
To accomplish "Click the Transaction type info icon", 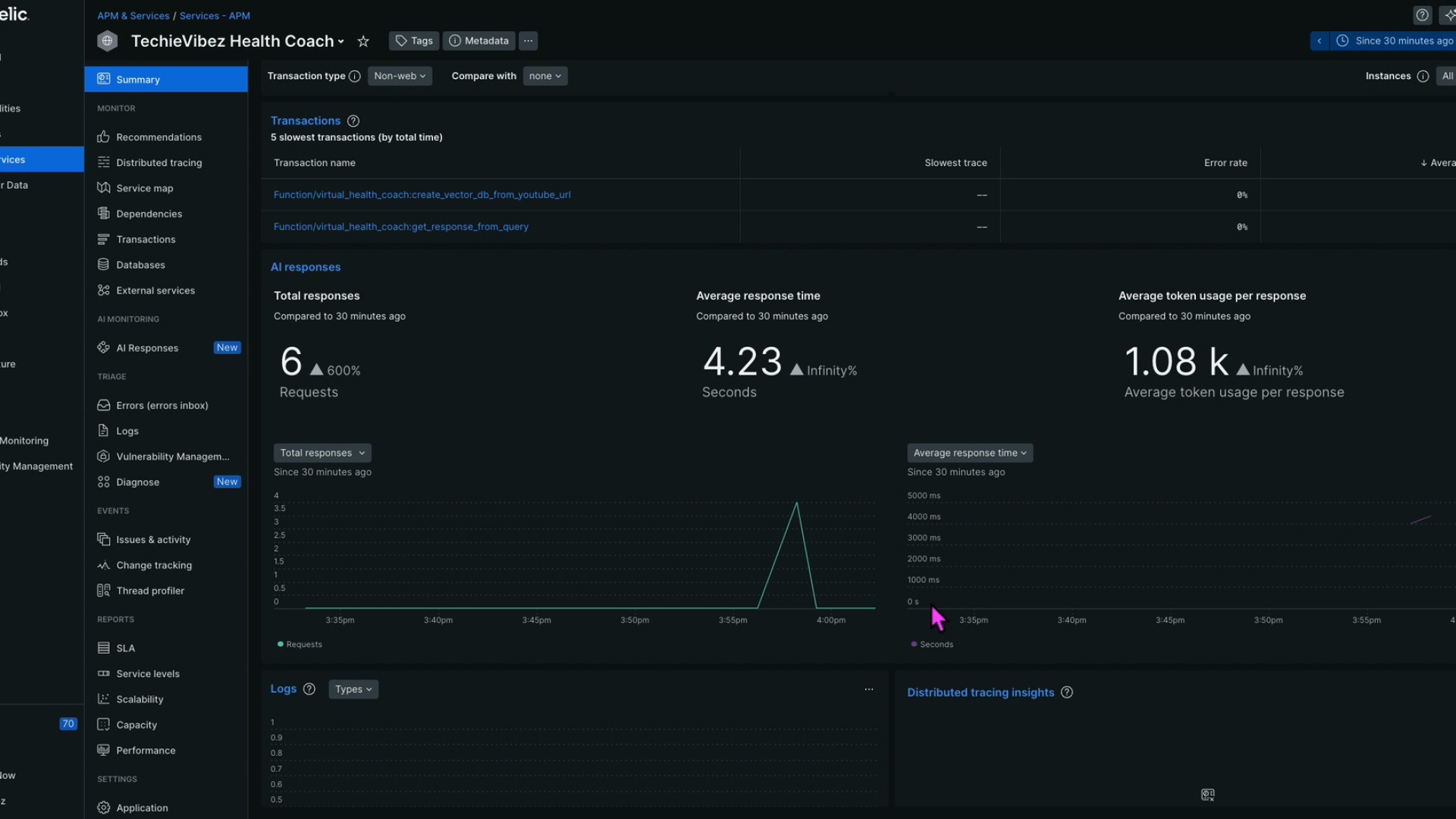I will coord(354,76).
